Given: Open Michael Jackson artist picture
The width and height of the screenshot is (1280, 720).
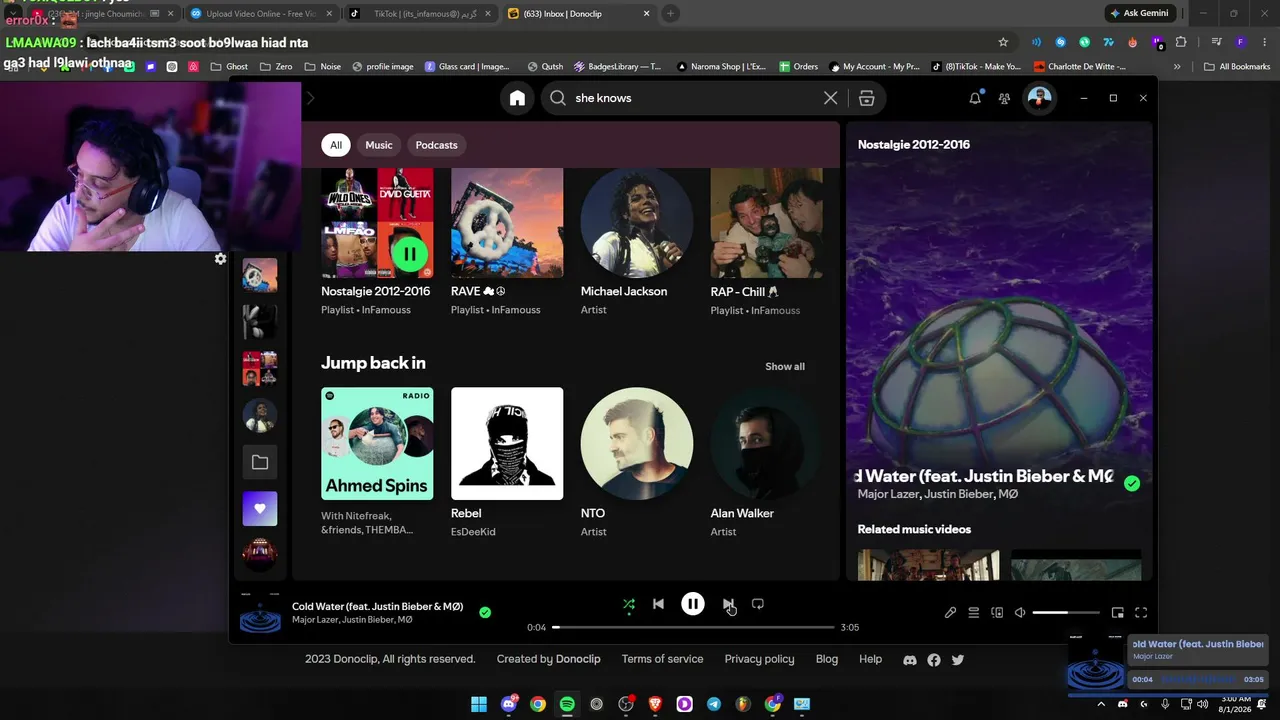Looking at the screenshot, I should click(637, 222).
